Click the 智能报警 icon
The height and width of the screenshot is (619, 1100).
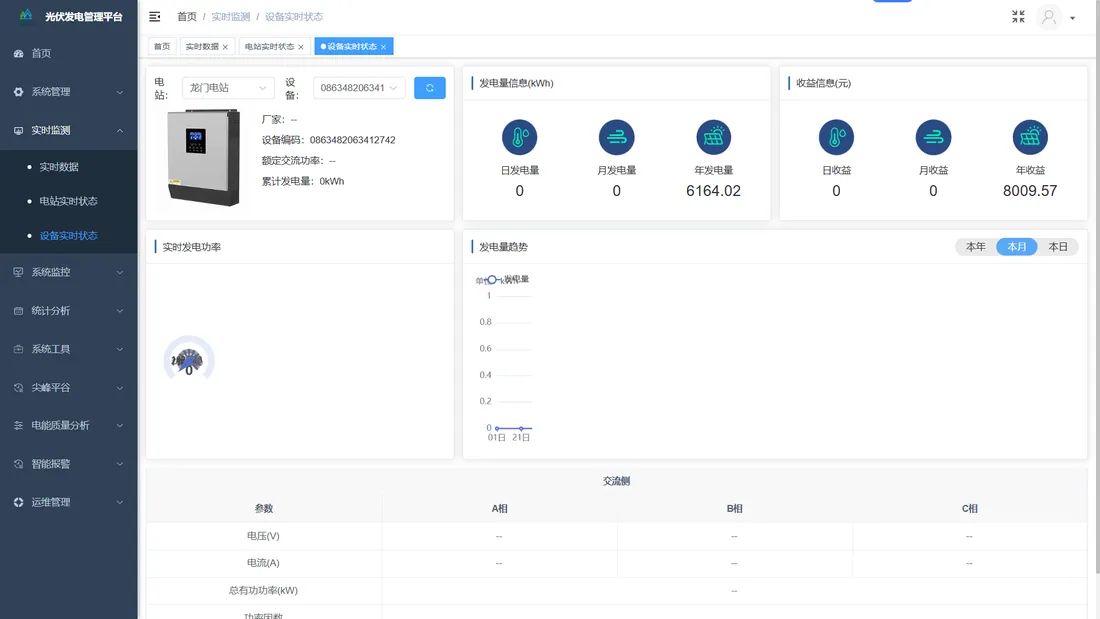coord(18,464)
